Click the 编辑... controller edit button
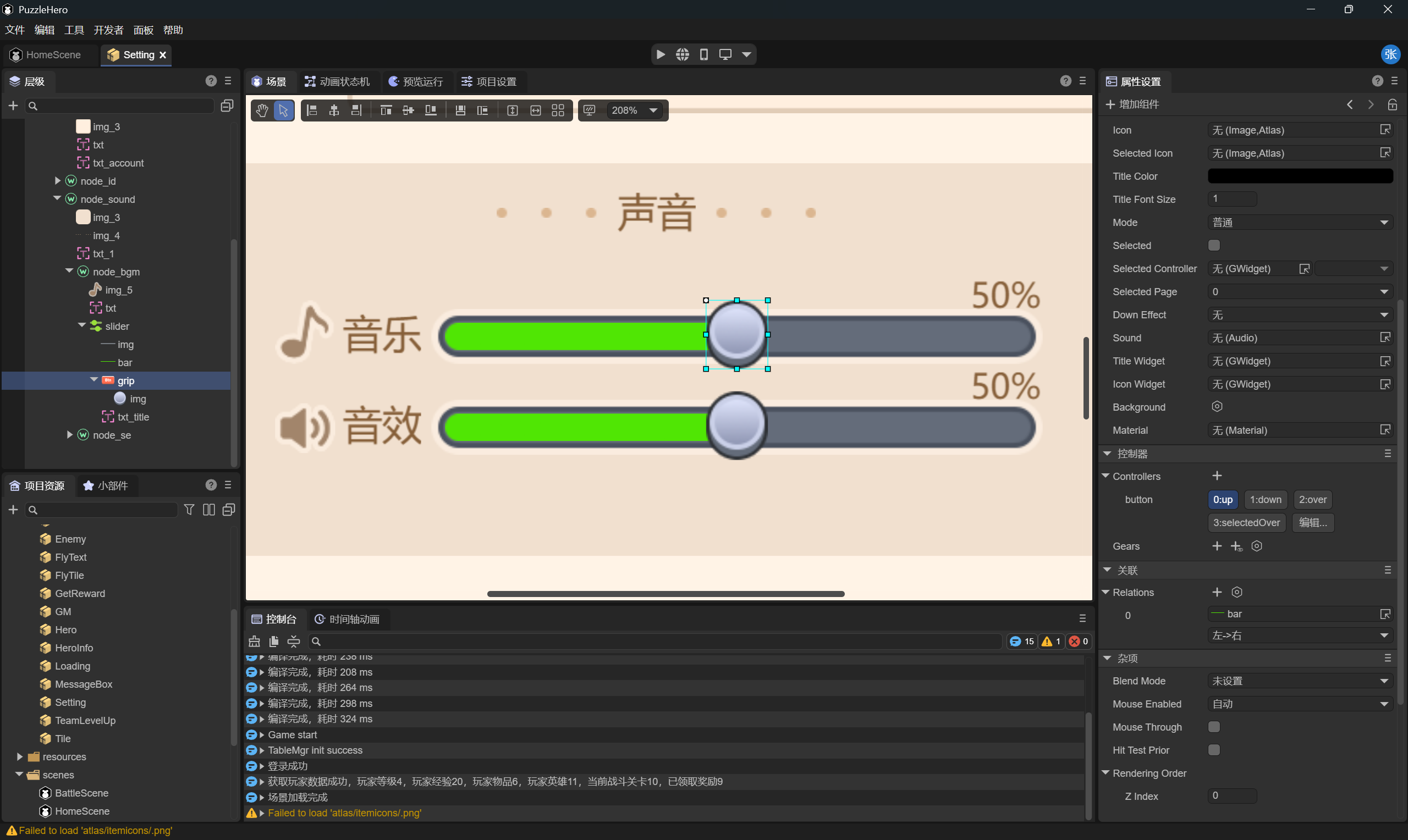This screenshot has height=840, width=1408. (1312, 522)
